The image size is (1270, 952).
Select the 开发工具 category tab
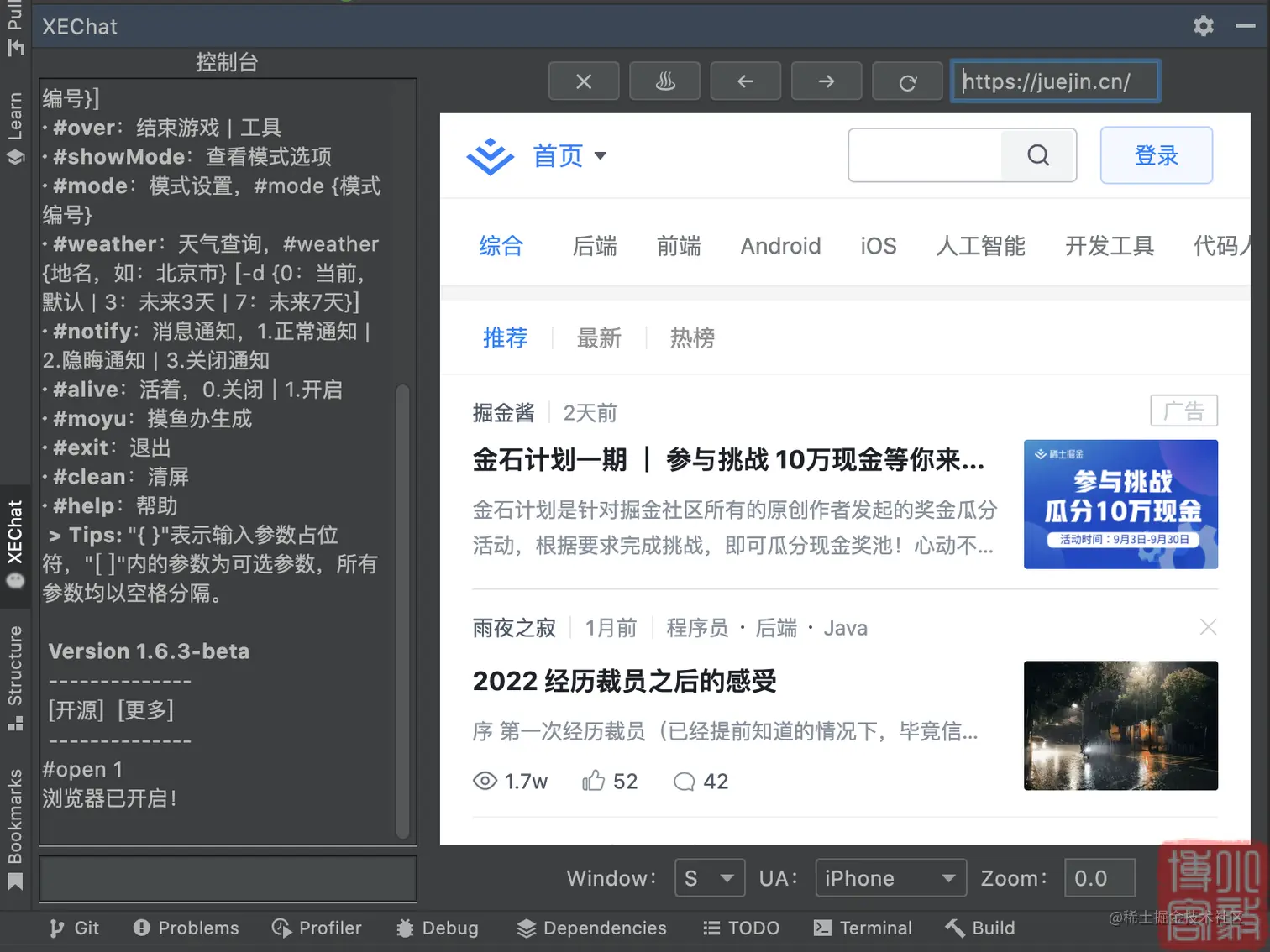click(1110, 246)
